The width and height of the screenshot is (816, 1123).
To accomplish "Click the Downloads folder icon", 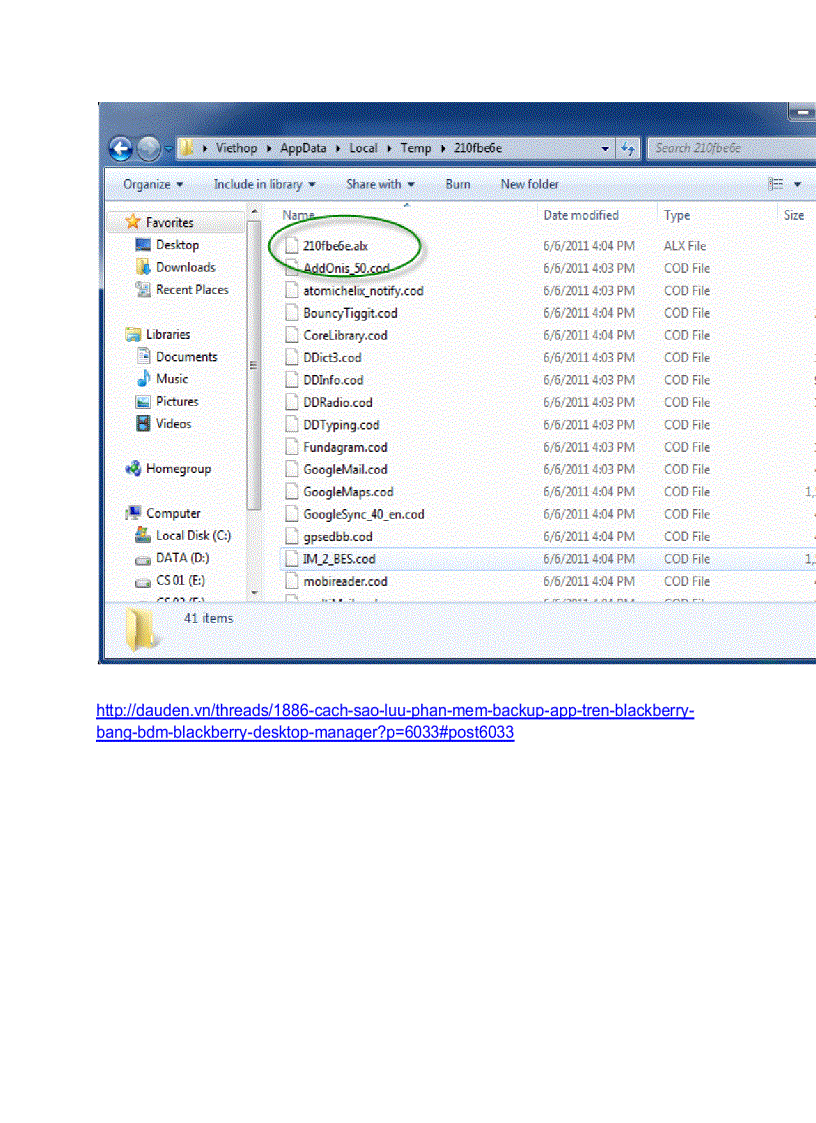I will (146, 267).
